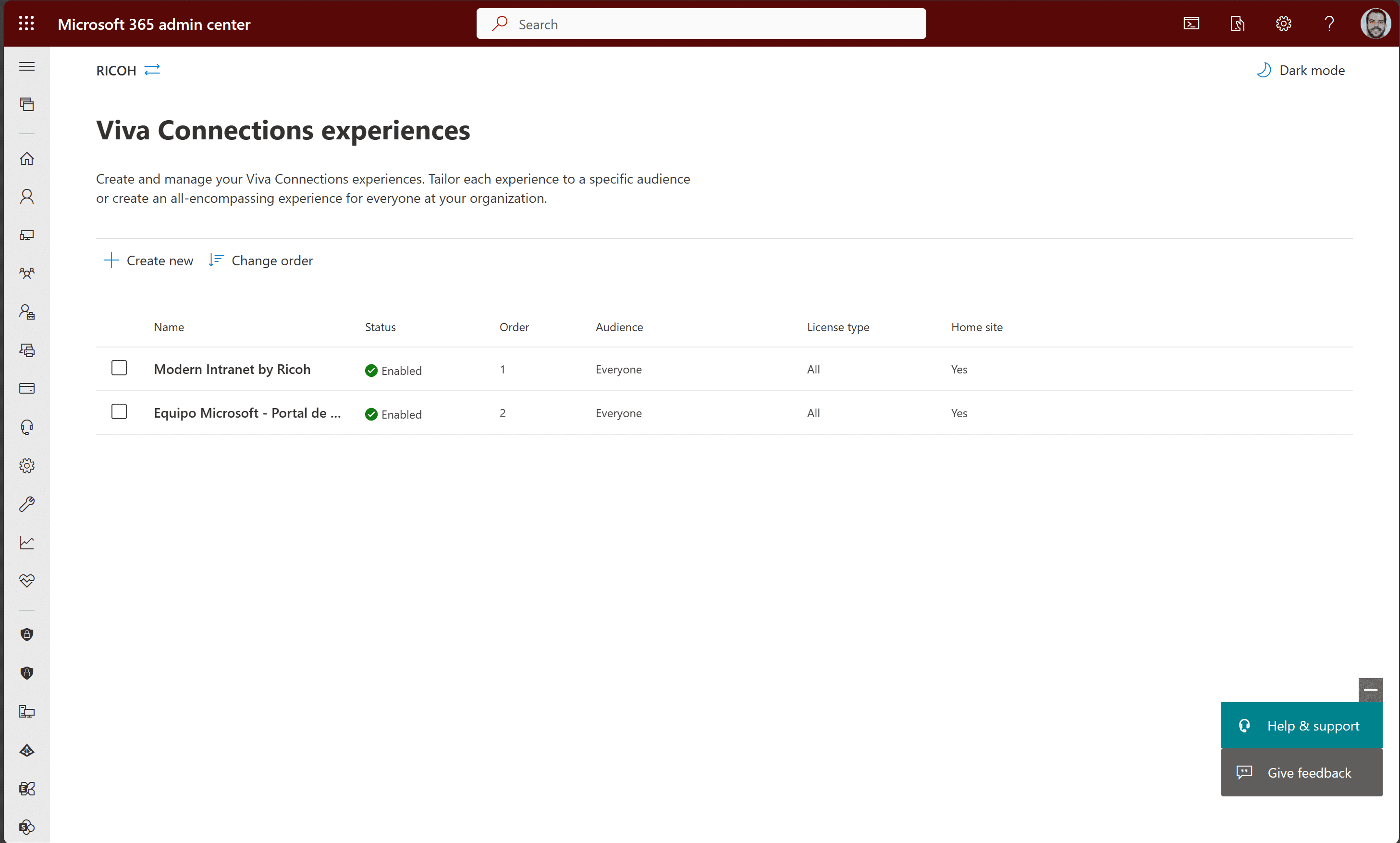Focus the Search input field

701,24
